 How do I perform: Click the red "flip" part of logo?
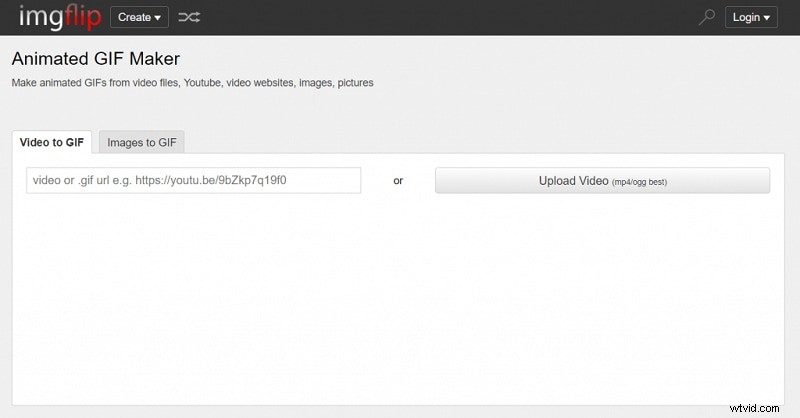(x=82, y=17)
